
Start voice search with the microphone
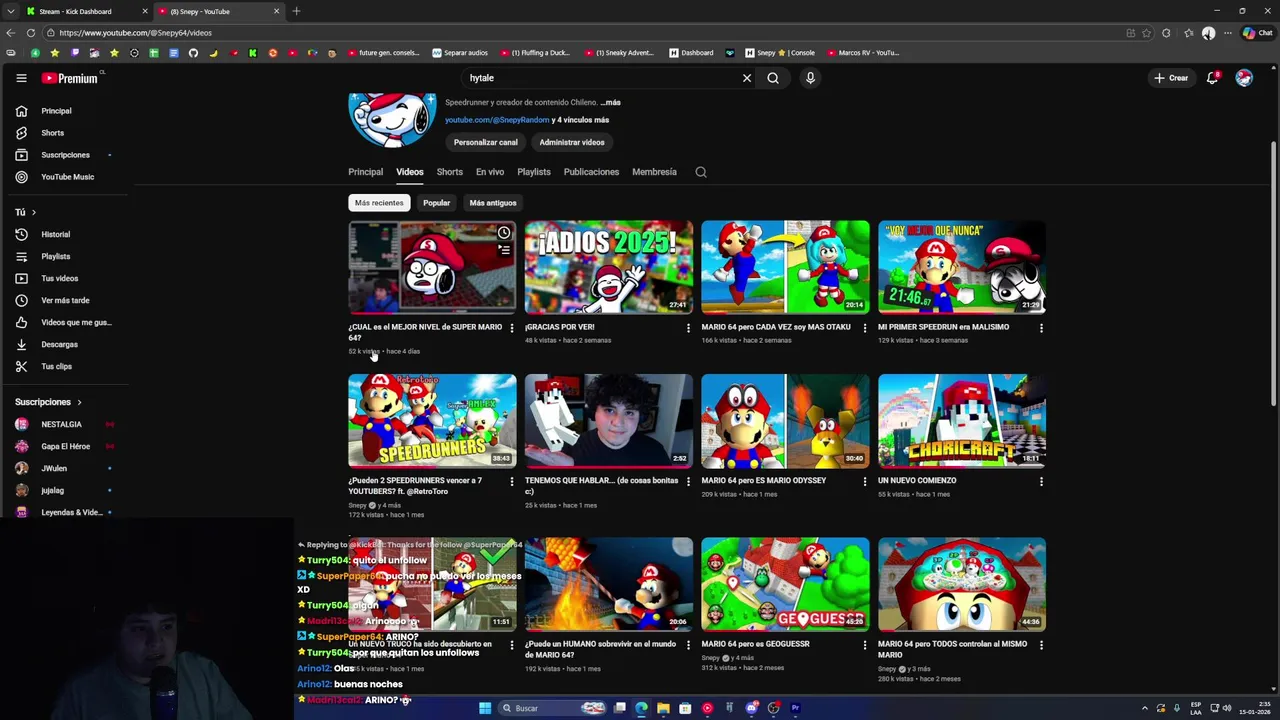pyautogui.click(x=810, y=78)
